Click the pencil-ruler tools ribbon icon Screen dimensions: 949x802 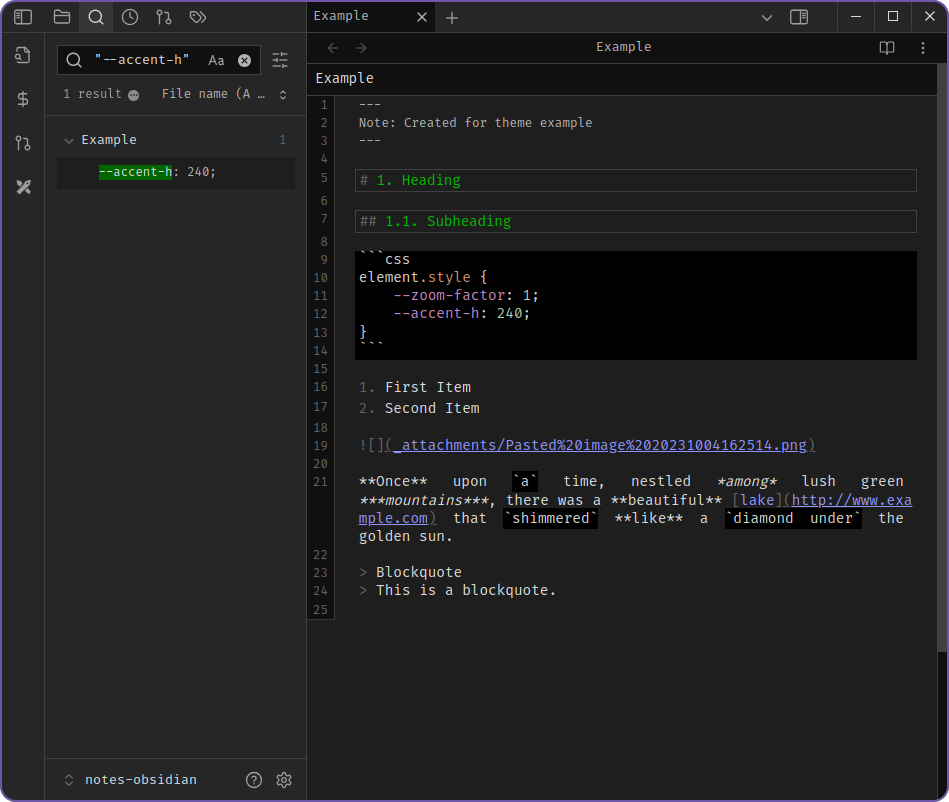23,187
